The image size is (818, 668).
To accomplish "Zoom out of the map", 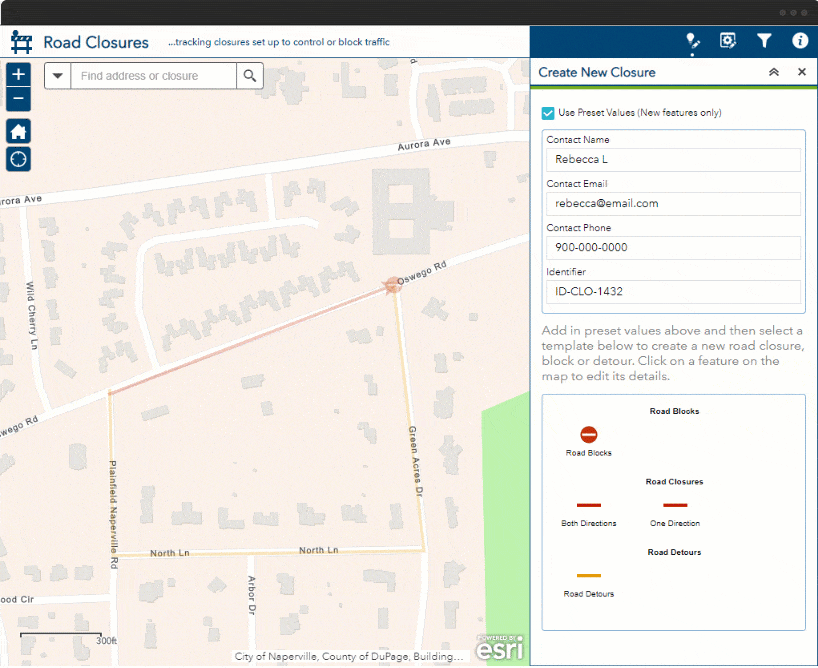I will (x=18, y=99).
